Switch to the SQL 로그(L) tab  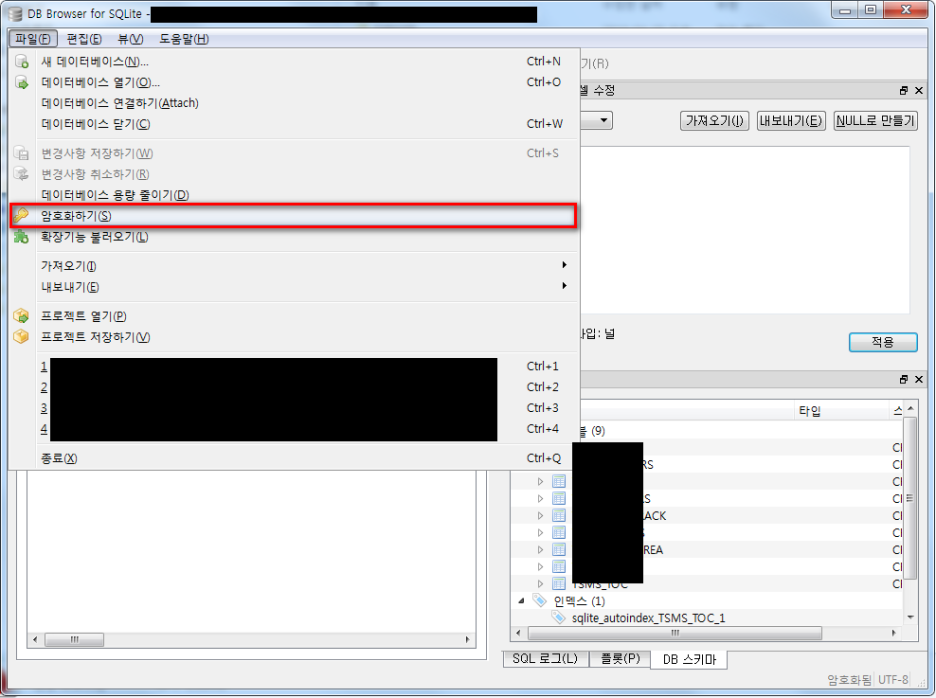coord(546,659)
